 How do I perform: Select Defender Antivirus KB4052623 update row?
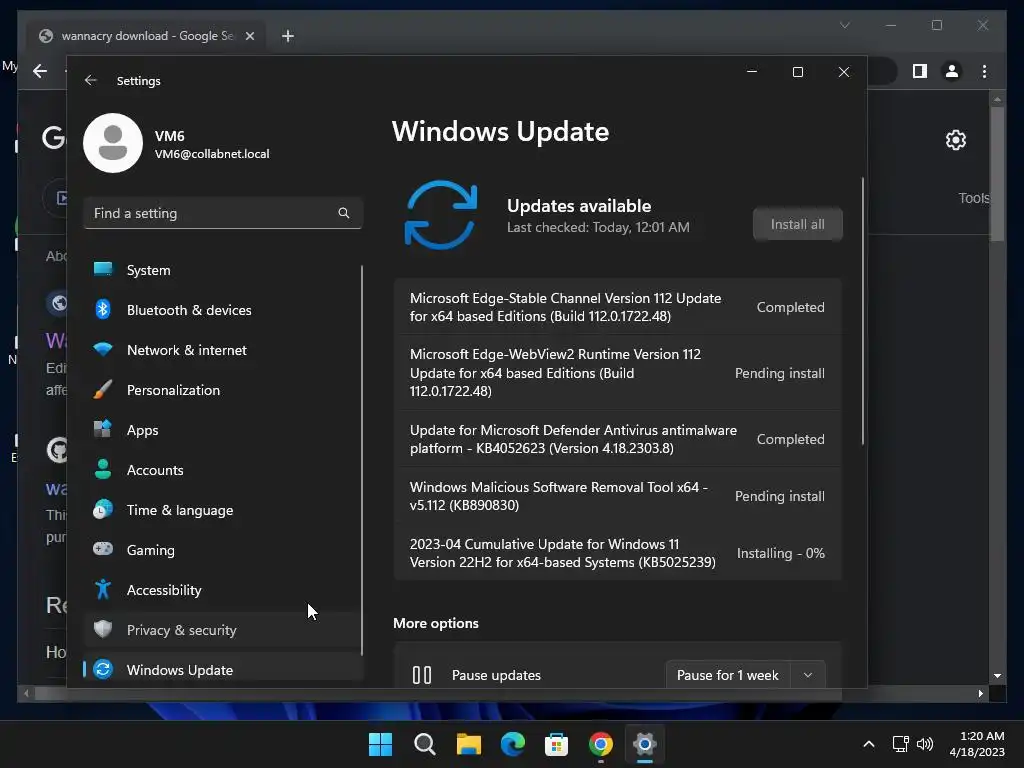click(x=617, y=439)
